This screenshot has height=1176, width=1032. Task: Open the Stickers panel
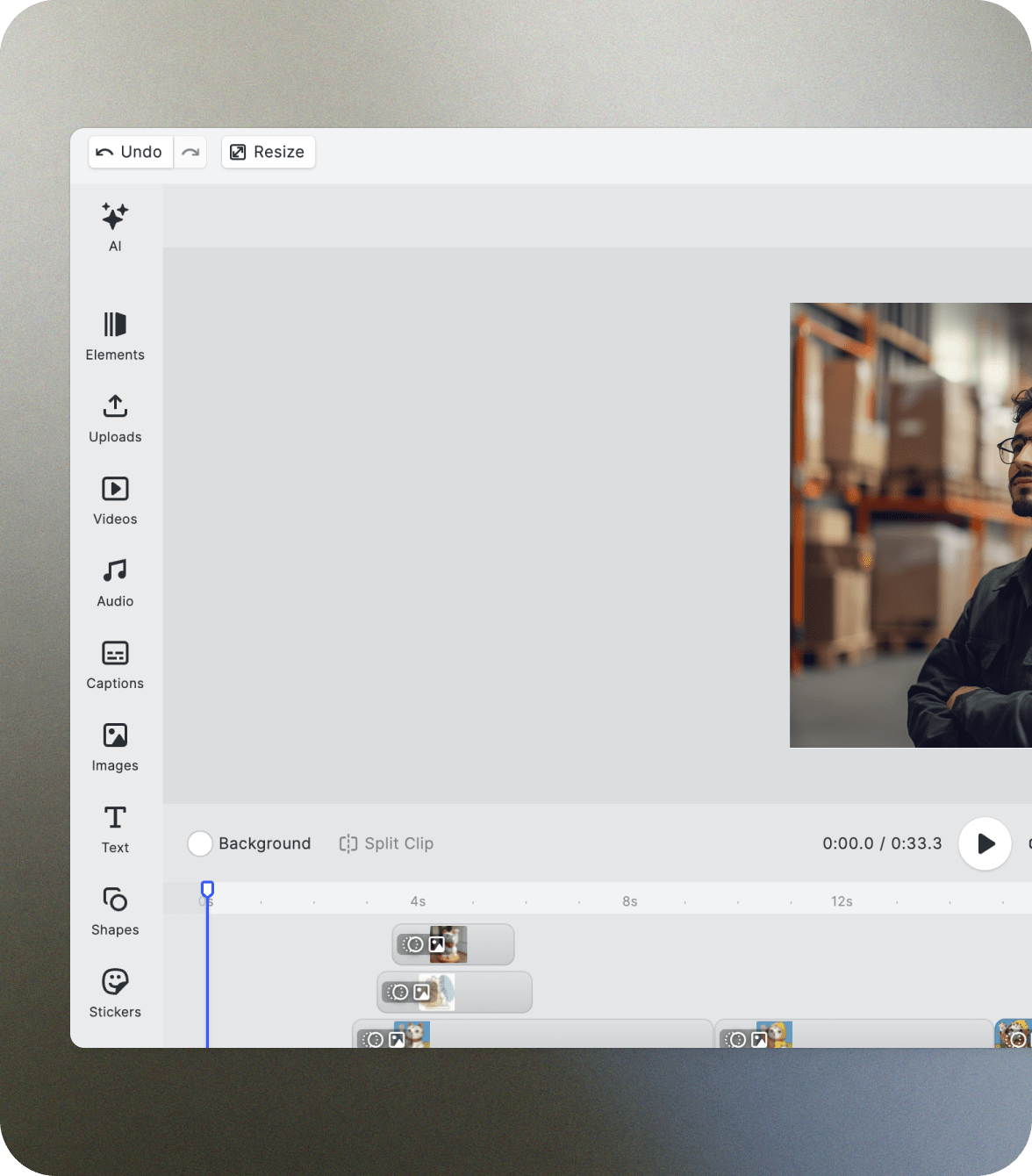[x=115, y=993]
